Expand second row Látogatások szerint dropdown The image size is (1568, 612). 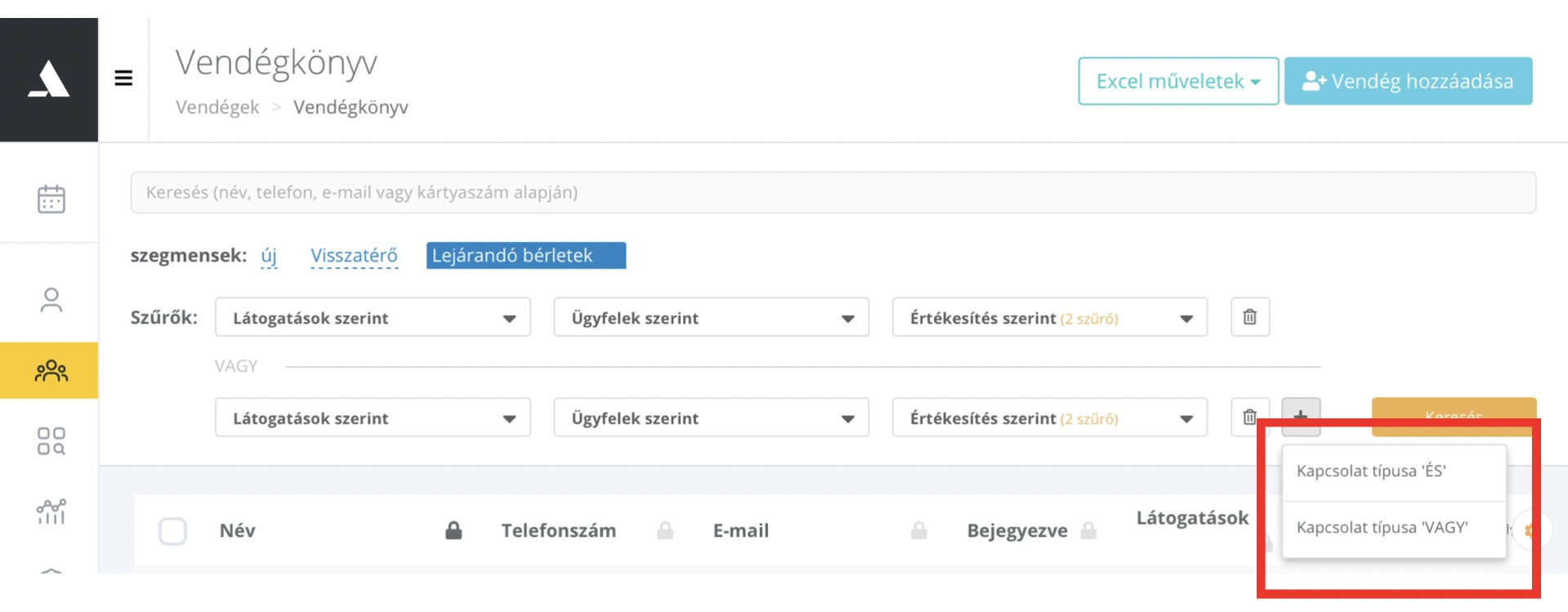373,418
